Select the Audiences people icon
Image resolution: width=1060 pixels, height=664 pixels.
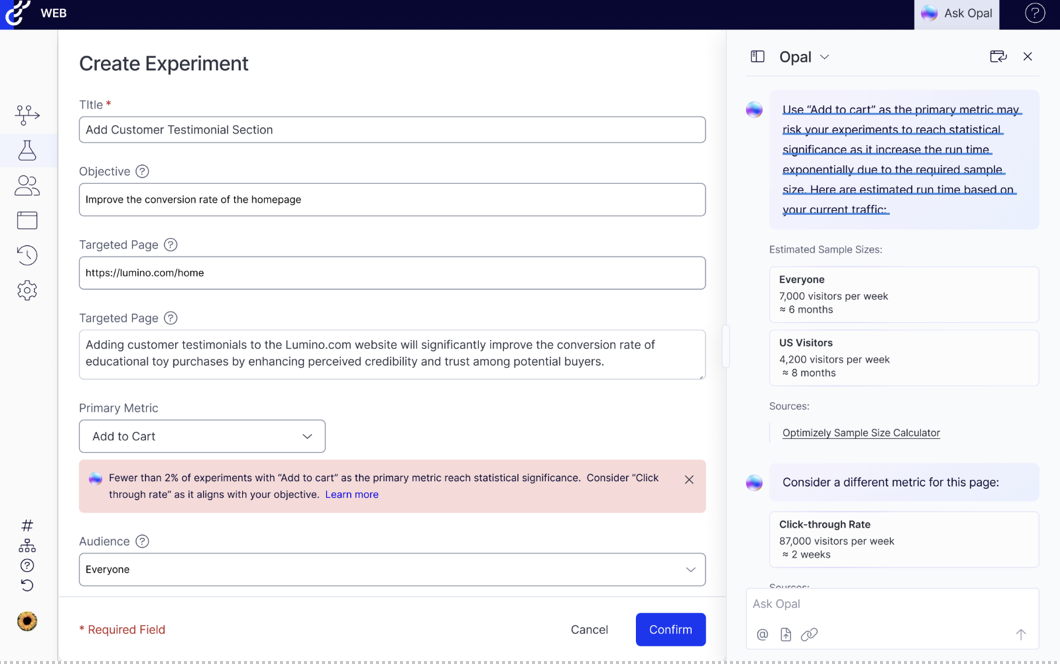[27, 185]
